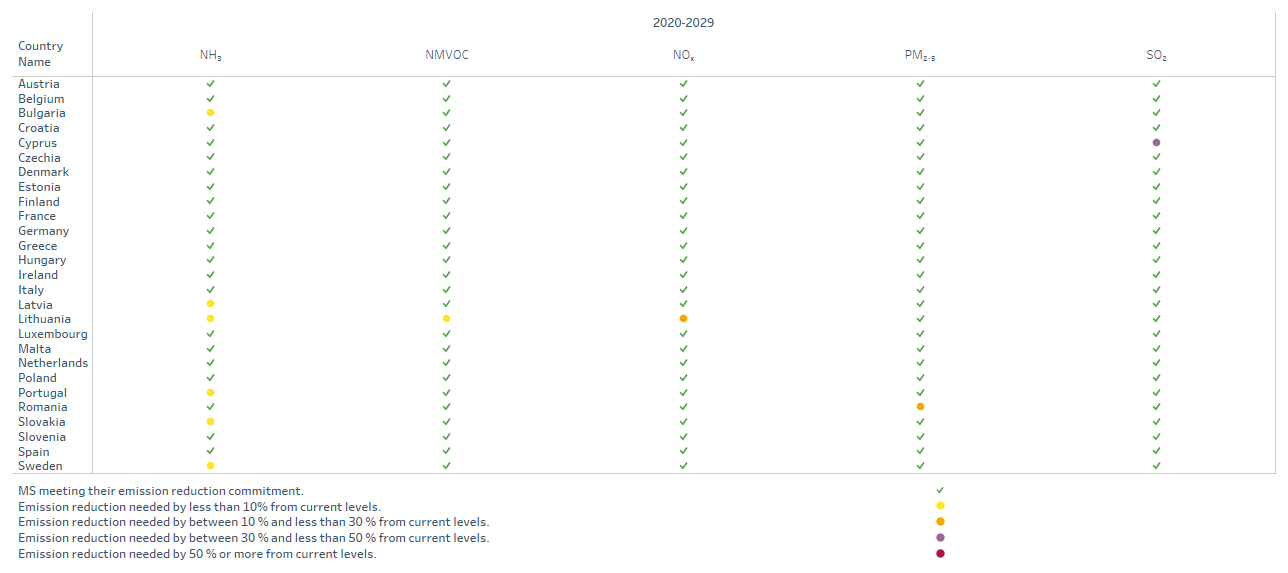1288x573 pixels.
Task: Click the 2020-2029 period heading
Action: [683, 22]
